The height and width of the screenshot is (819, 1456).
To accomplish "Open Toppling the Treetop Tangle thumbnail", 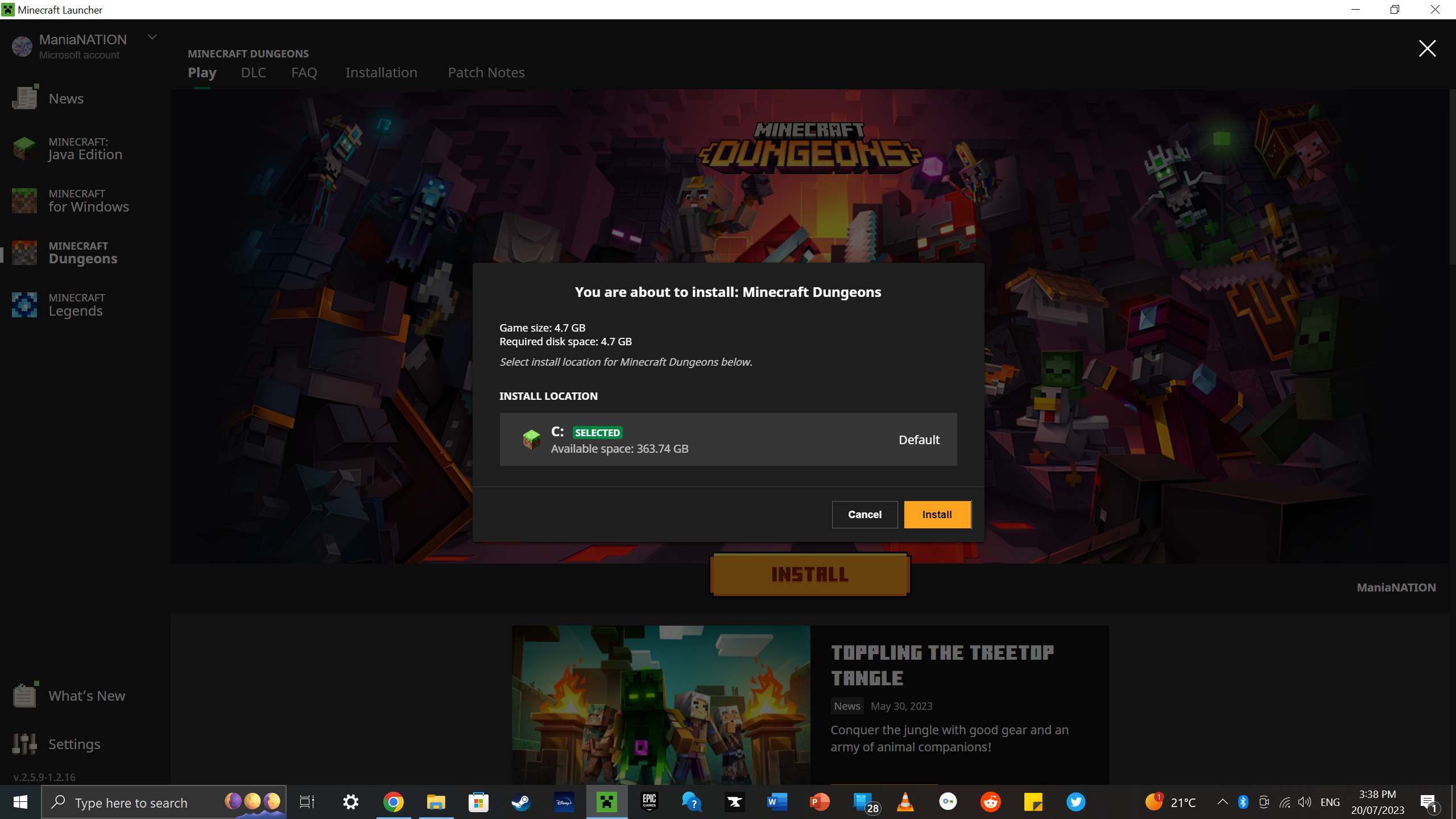I will 660,705.
